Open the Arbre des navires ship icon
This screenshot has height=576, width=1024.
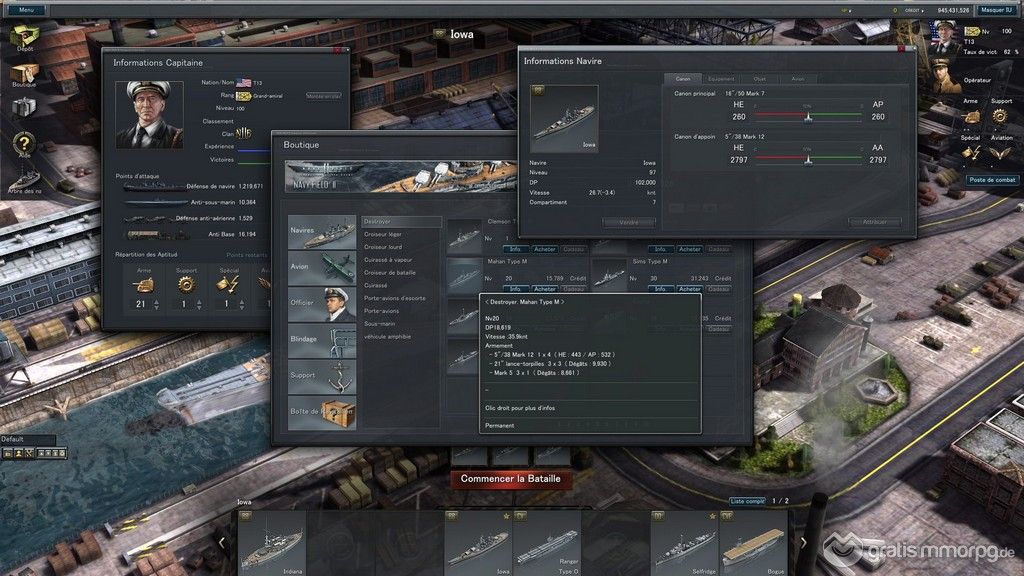pos(24,178)
